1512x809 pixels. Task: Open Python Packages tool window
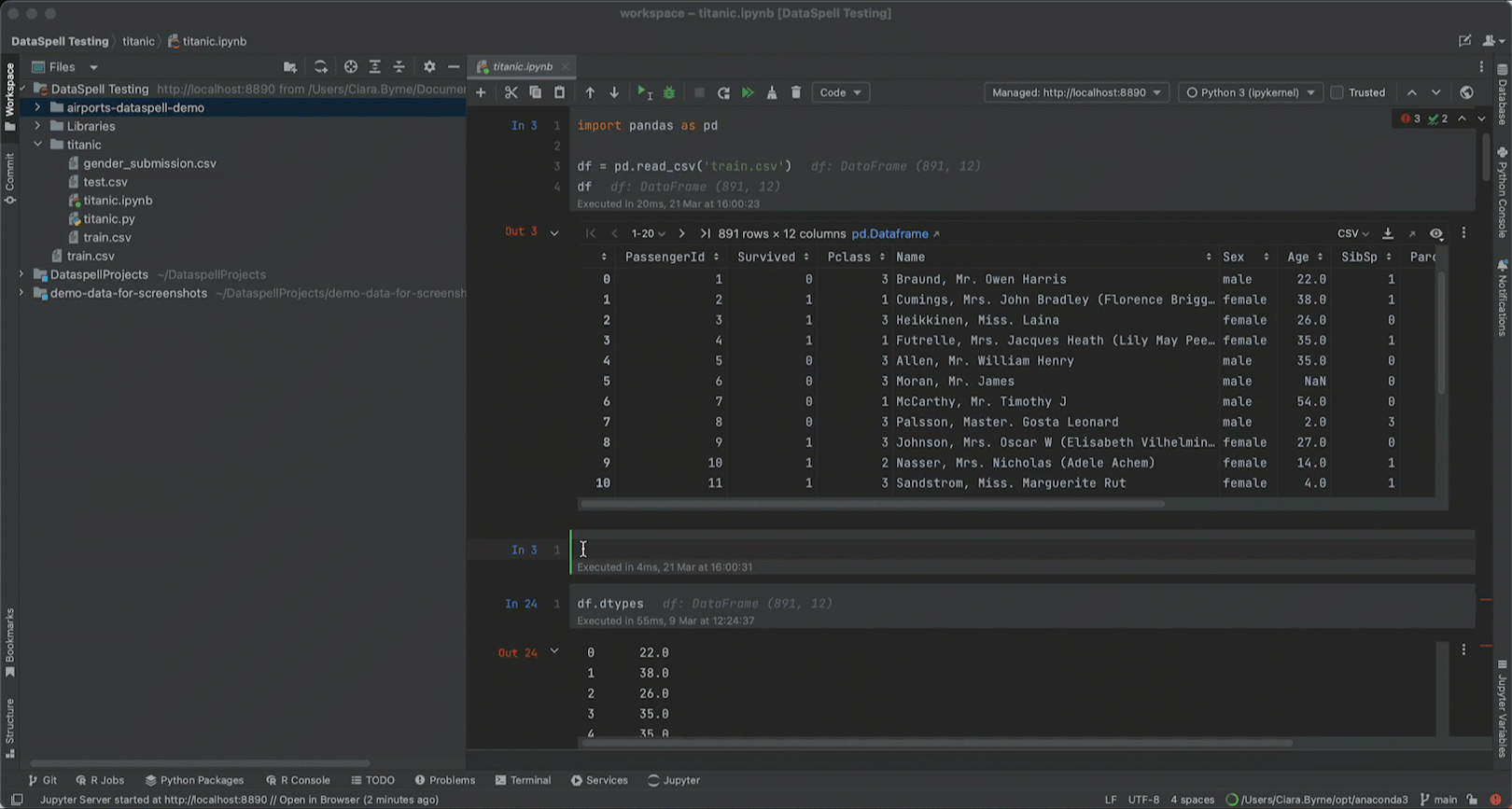click(x=194, y=780)
